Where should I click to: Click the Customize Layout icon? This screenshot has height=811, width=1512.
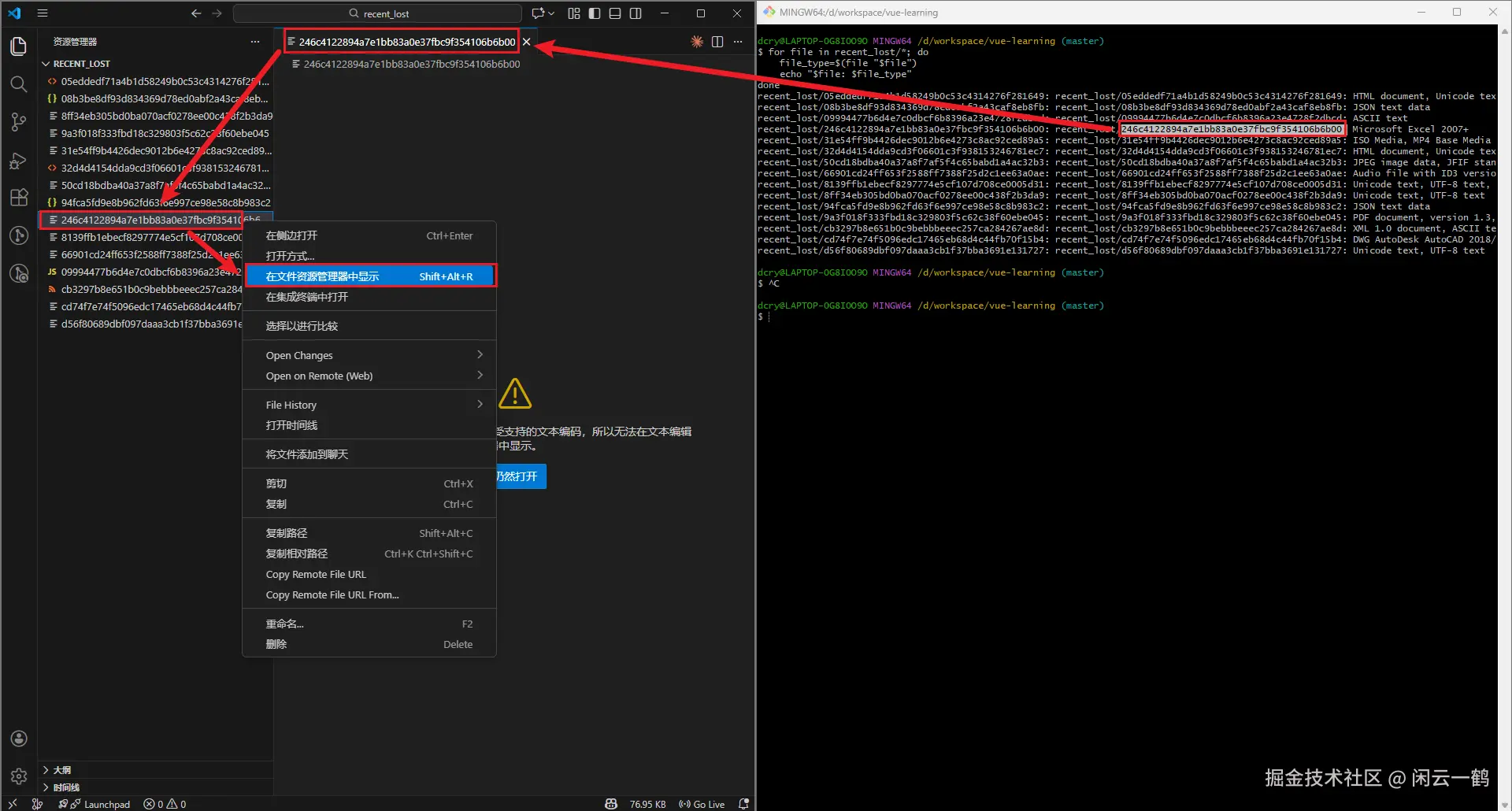(574, 13)
